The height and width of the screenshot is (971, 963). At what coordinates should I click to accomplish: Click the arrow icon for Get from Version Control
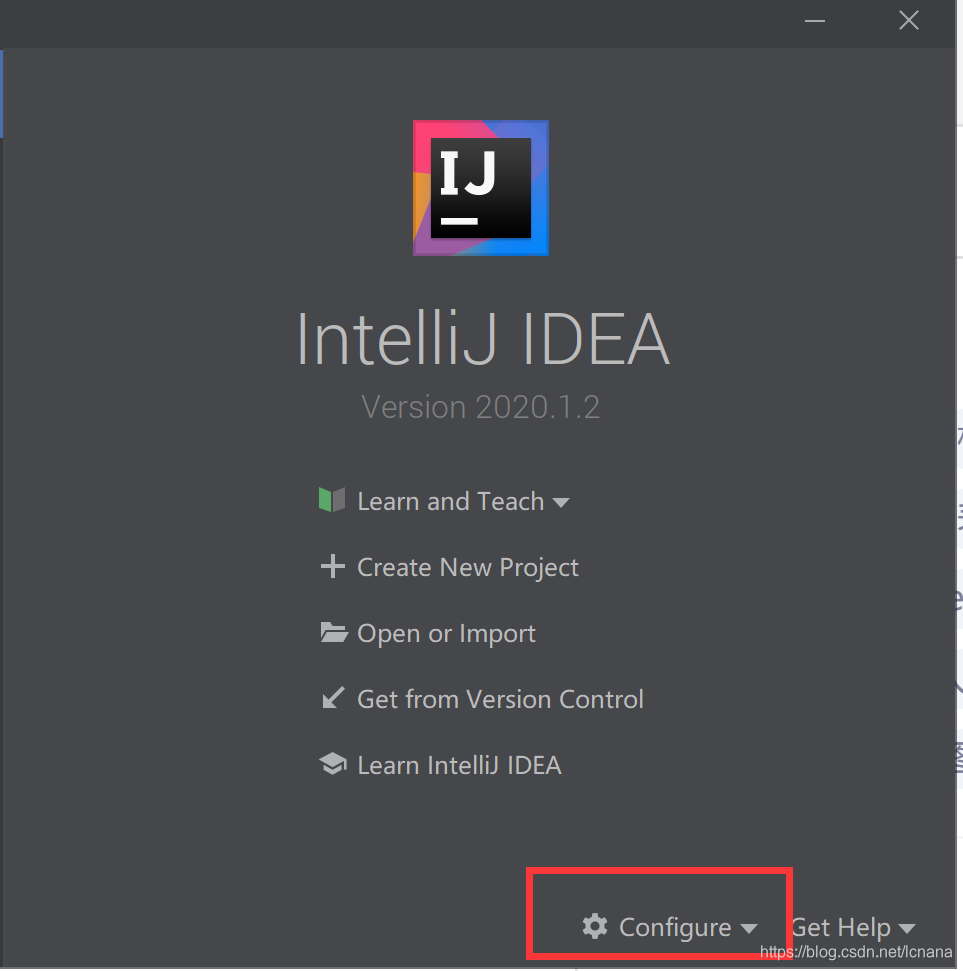click(x=332, y=698)
